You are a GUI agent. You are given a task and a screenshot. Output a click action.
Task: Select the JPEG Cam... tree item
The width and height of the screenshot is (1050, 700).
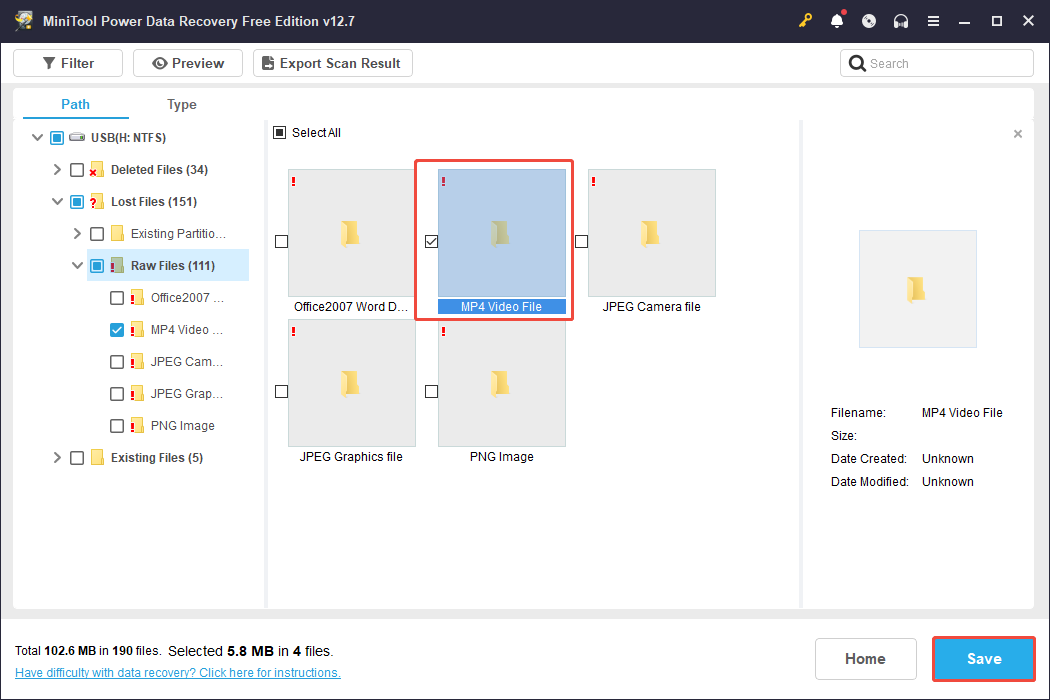pos(186,362)
